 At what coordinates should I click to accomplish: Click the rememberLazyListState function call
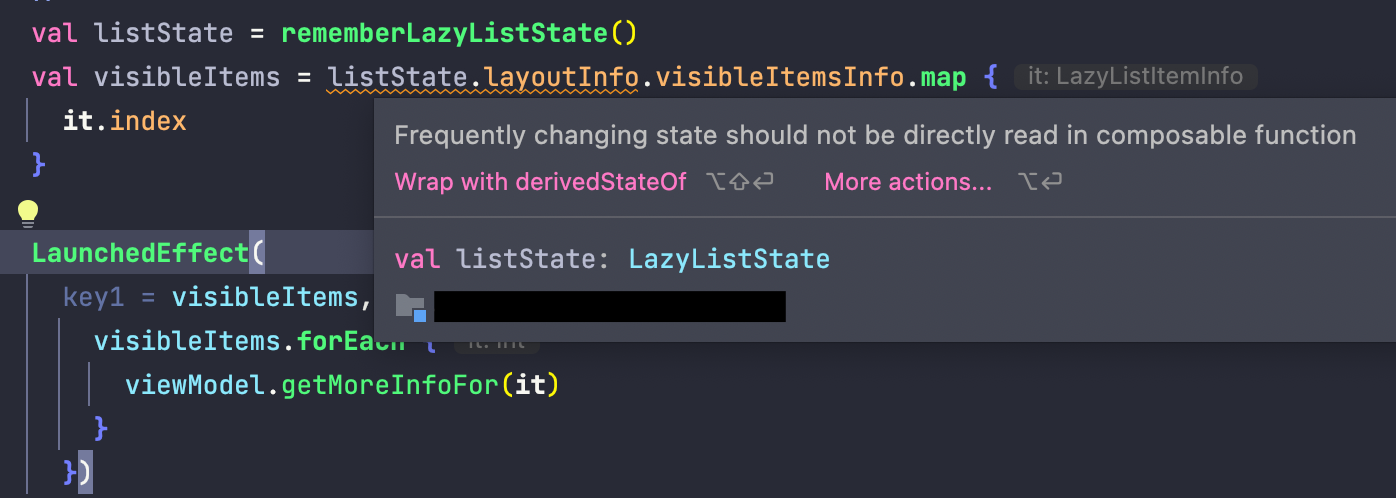pos(445,33)
